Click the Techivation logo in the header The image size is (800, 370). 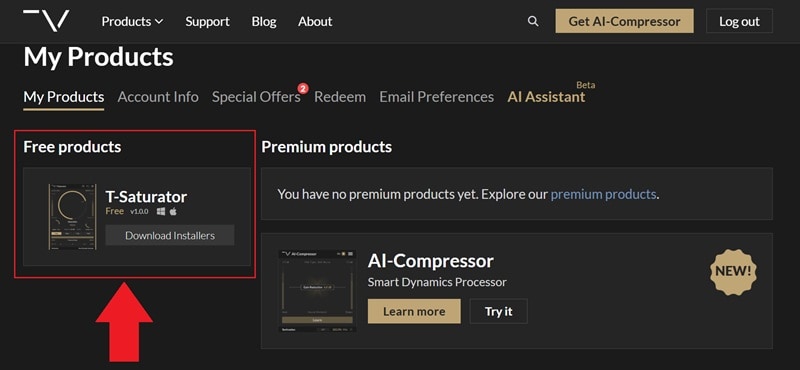(46, 20)
